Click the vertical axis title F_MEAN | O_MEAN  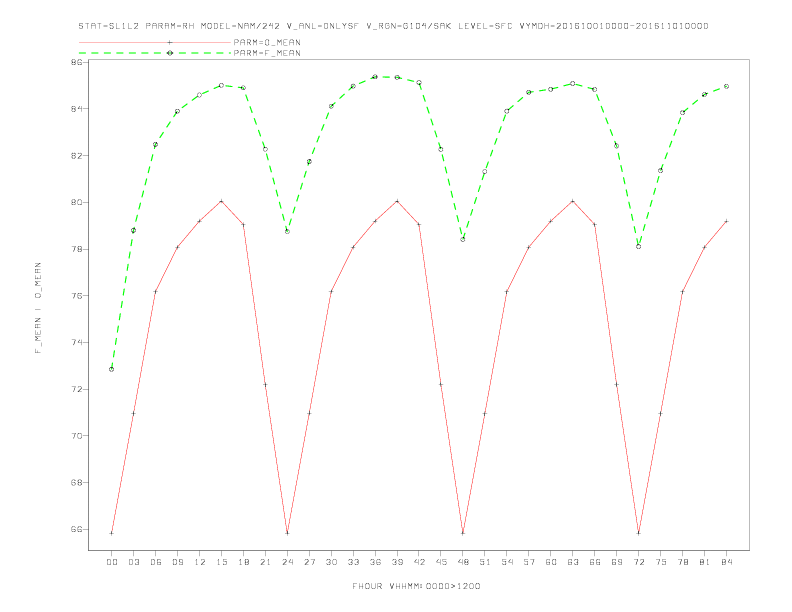(x=38, y=308)
